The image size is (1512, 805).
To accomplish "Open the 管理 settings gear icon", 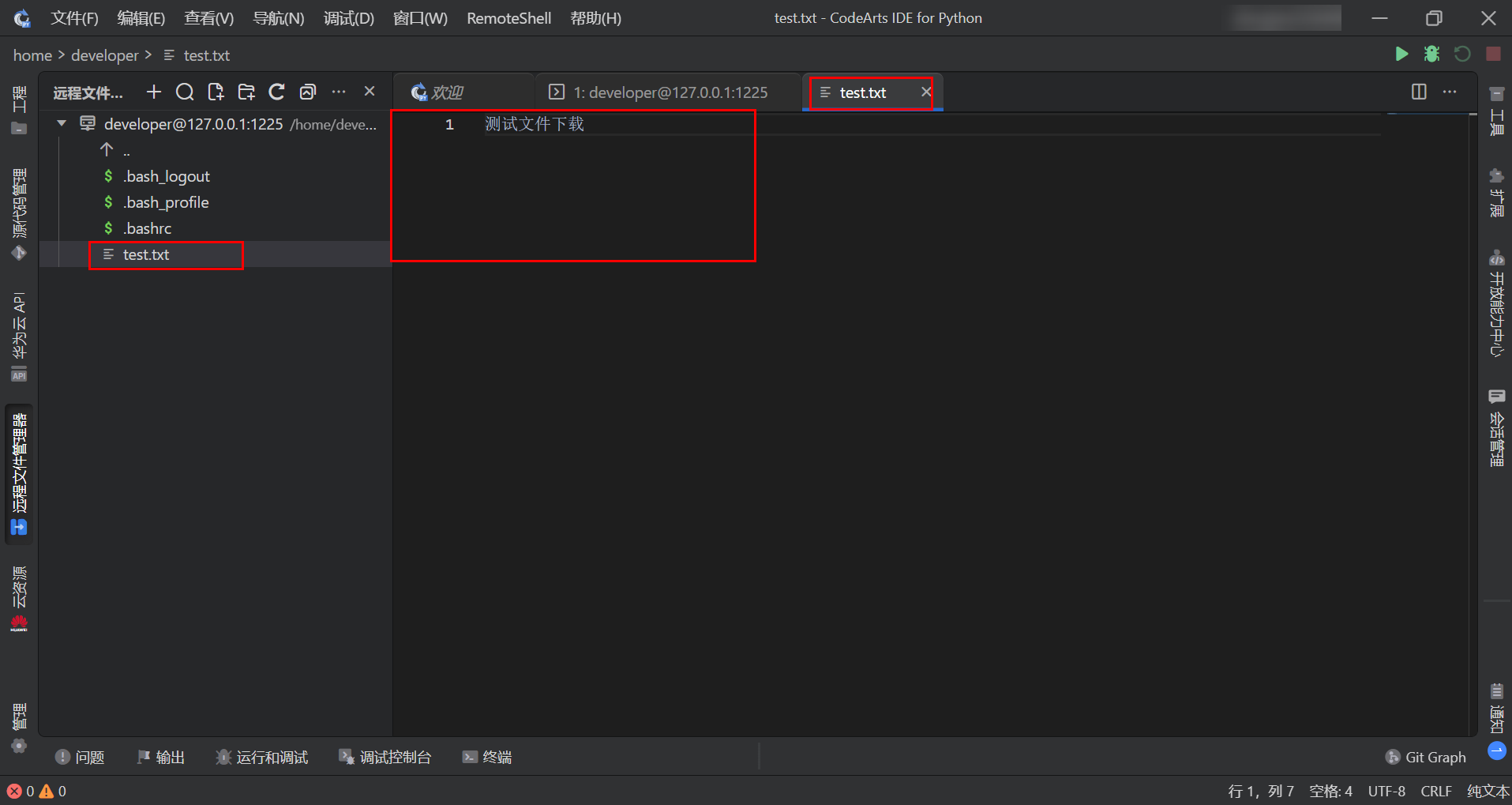I will (x=19, y=745).
